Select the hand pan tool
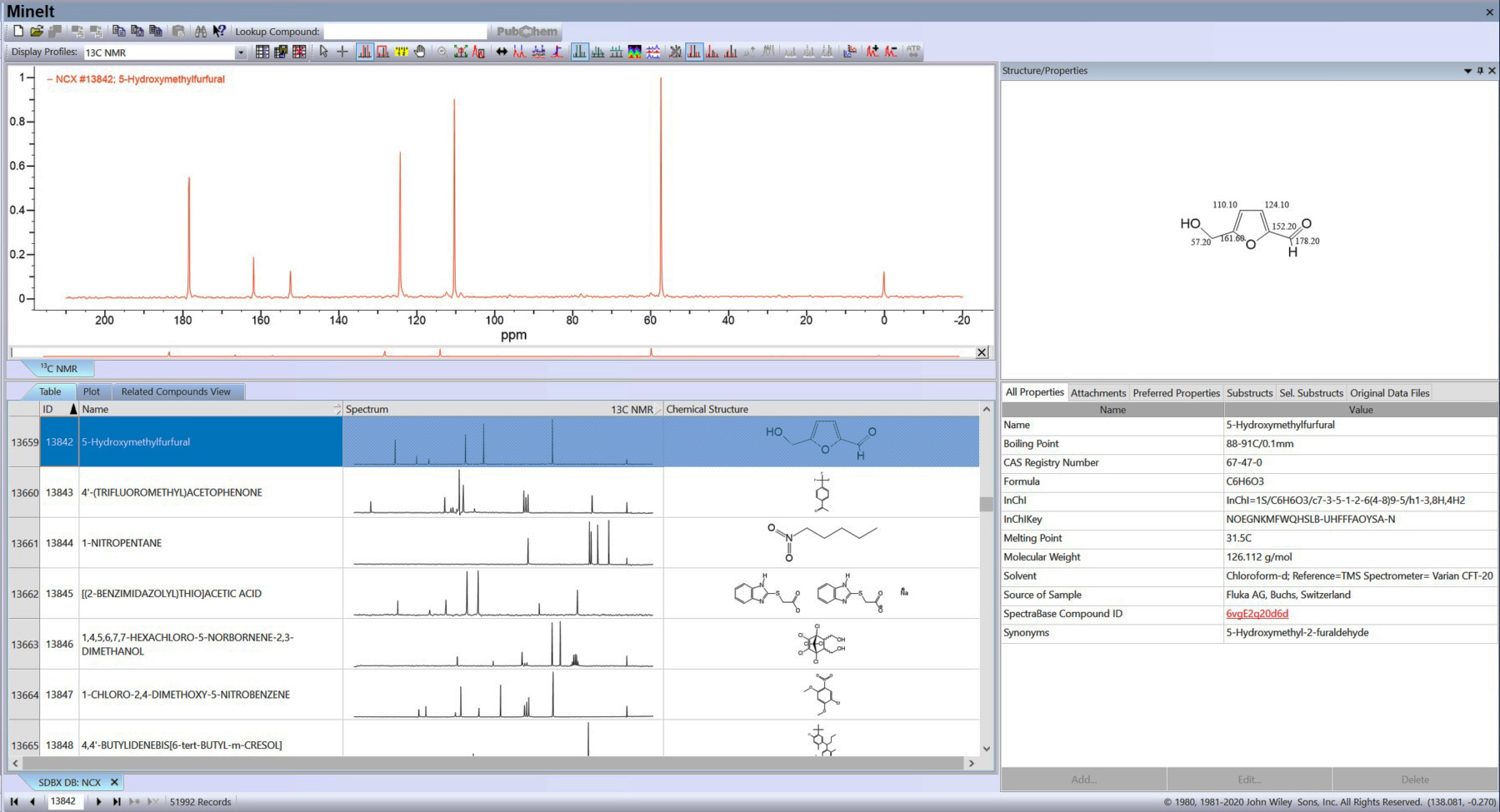This screenshot has height=812, width=1500. tap(420, 52)
